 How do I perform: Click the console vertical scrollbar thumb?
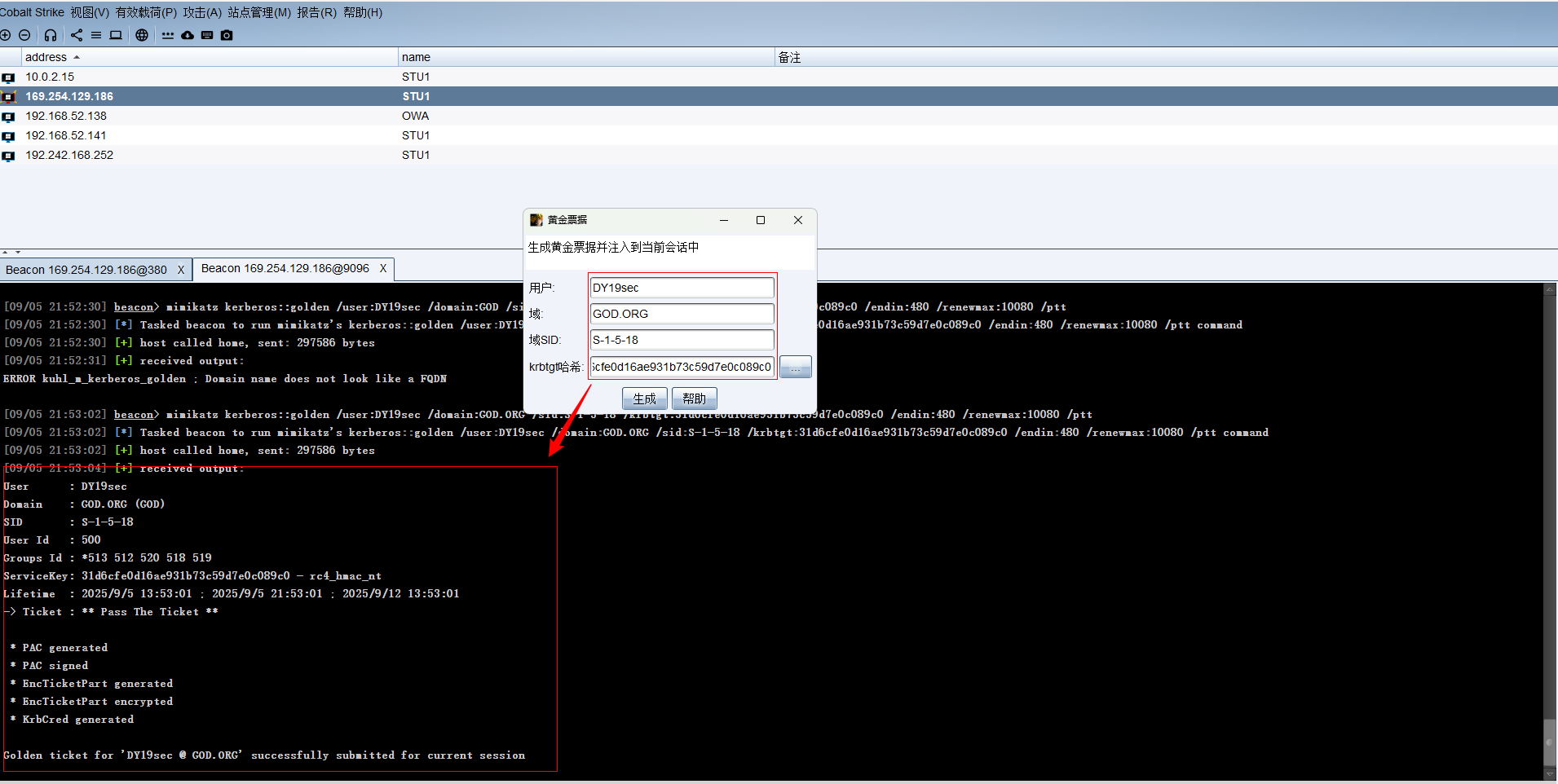tap(1550, 742)
